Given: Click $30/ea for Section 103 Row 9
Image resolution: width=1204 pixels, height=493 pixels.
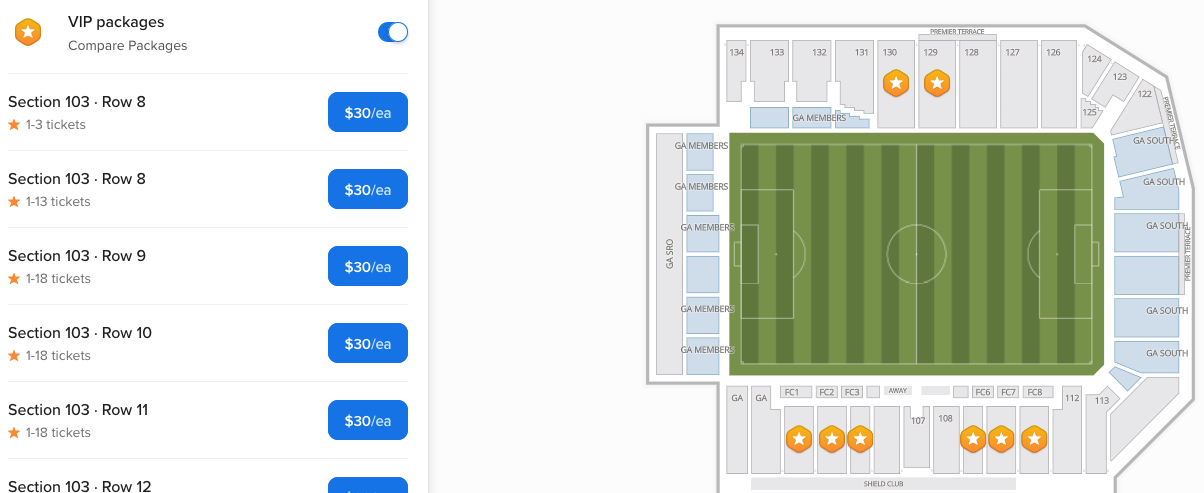Looking at the screenshot, I should click(x=368, y=266).
